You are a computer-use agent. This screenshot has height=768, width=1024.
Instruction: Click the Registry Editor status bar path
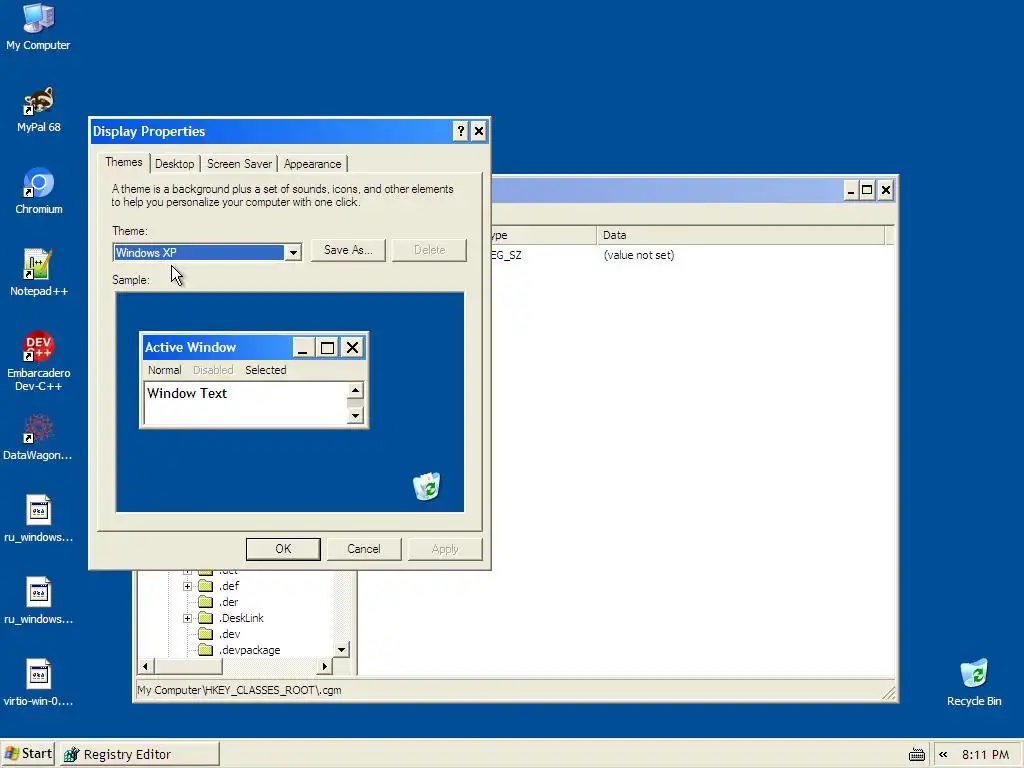click(239, 690)
